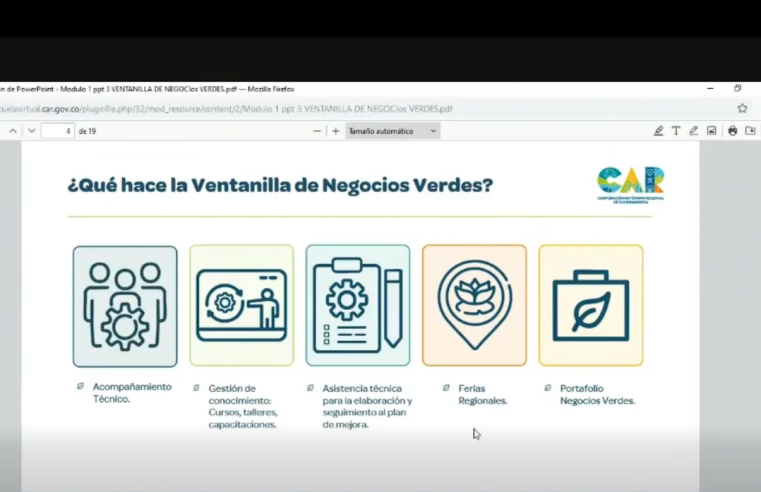Click the CAR logo on the slide
Viewport: 761px width, 492px height.
pyautogui.click(x=630, y=185)
